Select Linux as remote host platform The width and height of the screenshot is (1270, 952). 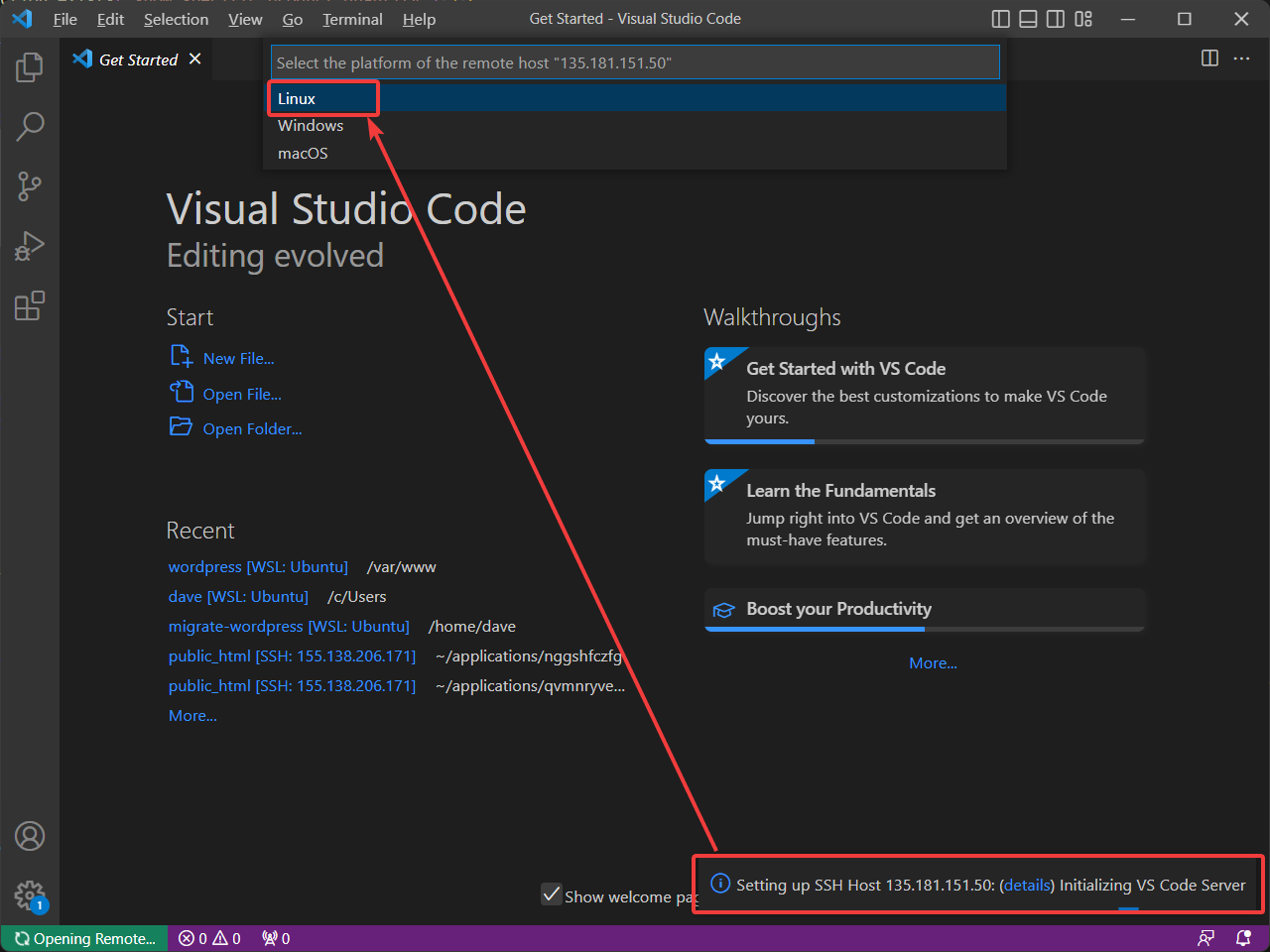tap(635, 98)
